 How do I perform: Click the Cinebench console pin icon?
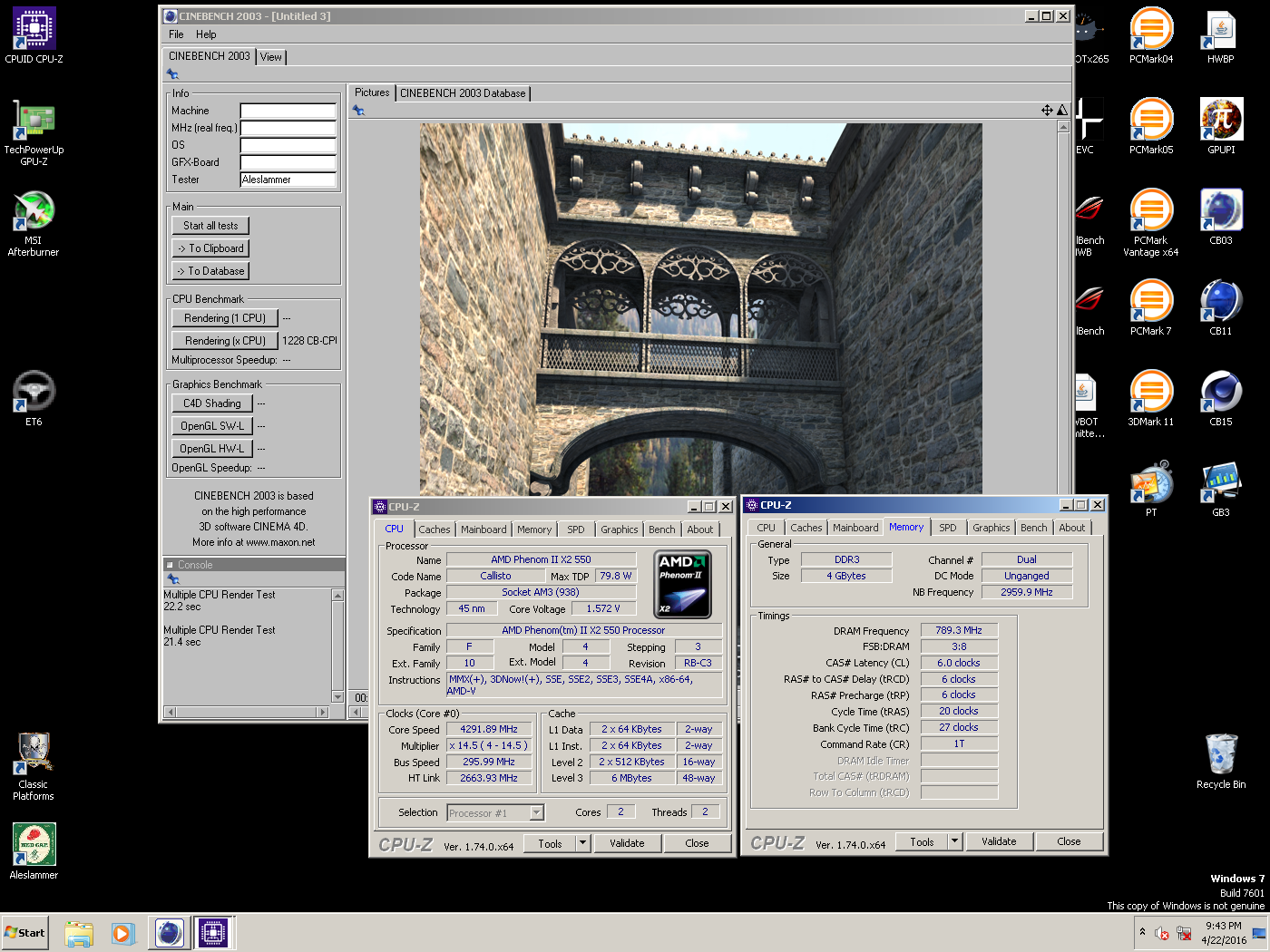coord(172,579)
